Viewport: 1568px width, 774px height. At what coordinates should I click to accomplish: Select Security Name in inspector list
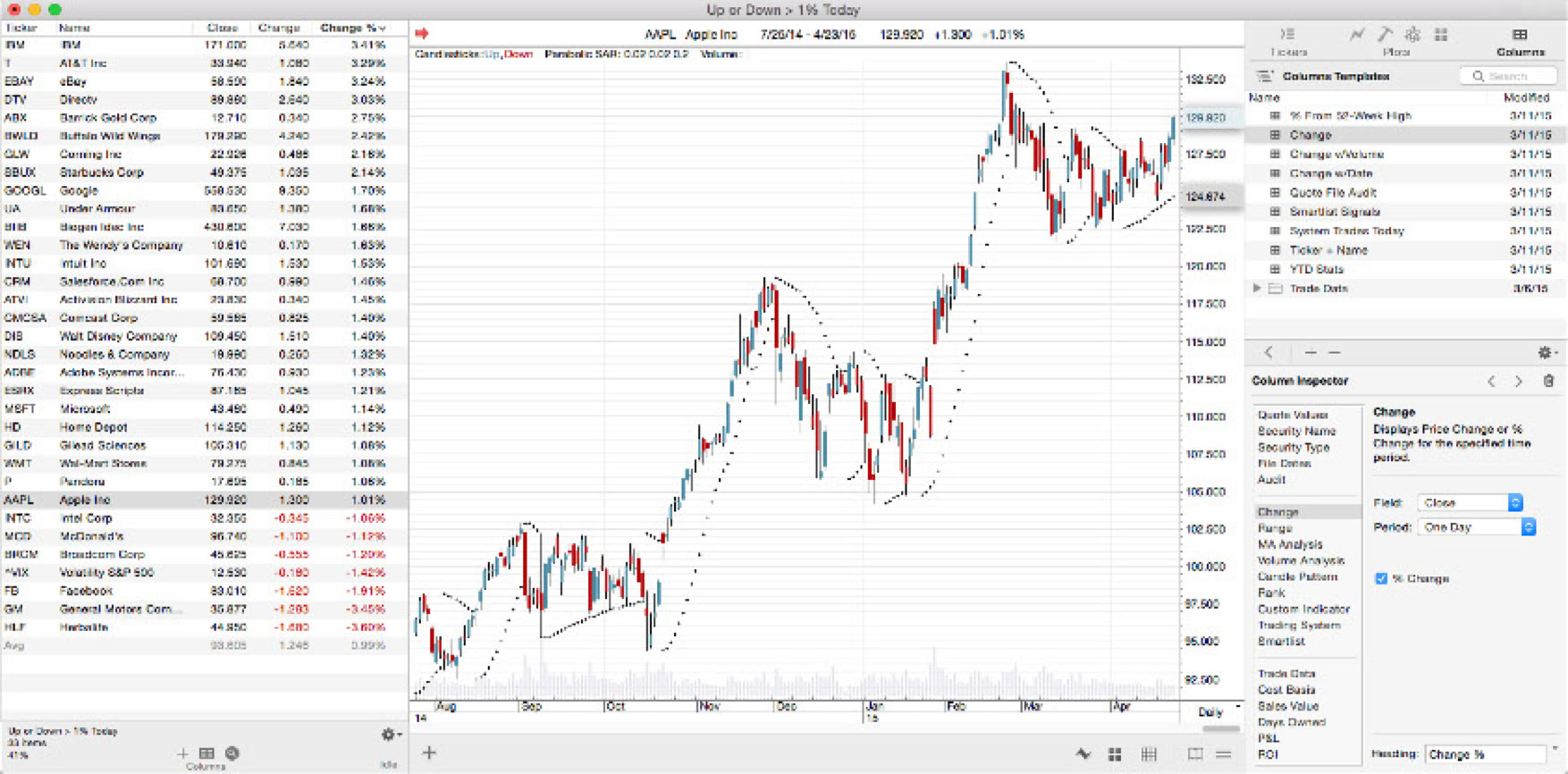click(1296, 431)
